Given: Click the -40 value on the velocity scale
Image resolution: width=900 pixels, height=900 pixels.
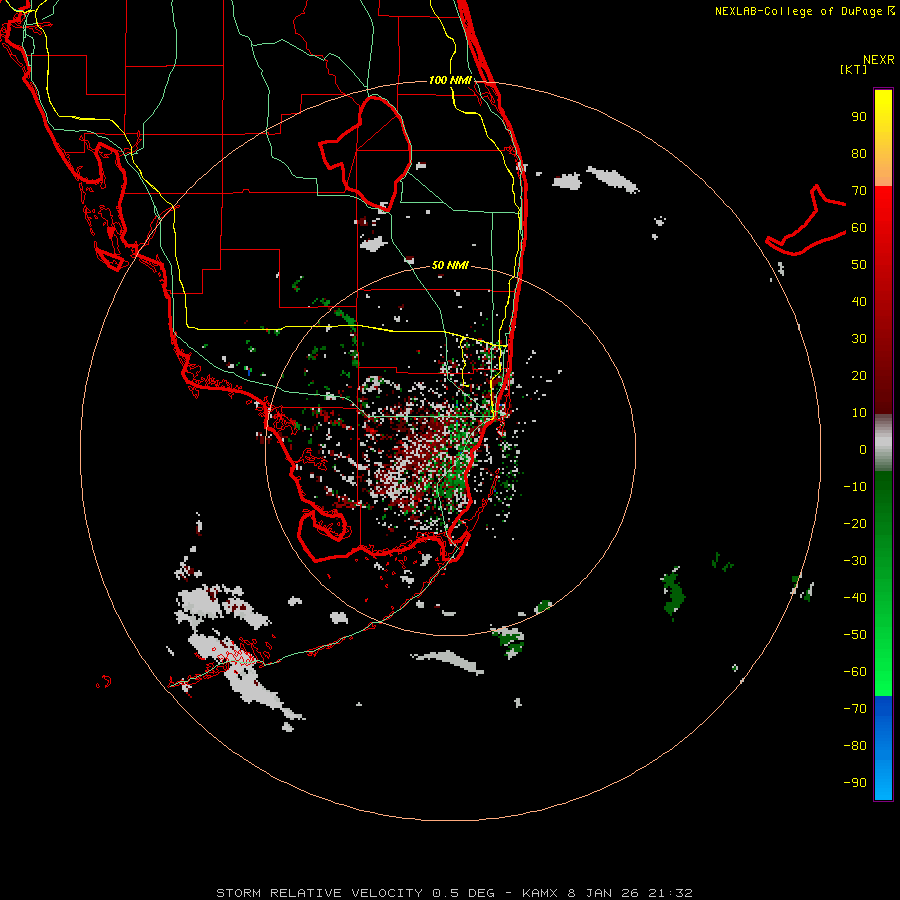Looking at the screenshot, I should tap(855, 598).
